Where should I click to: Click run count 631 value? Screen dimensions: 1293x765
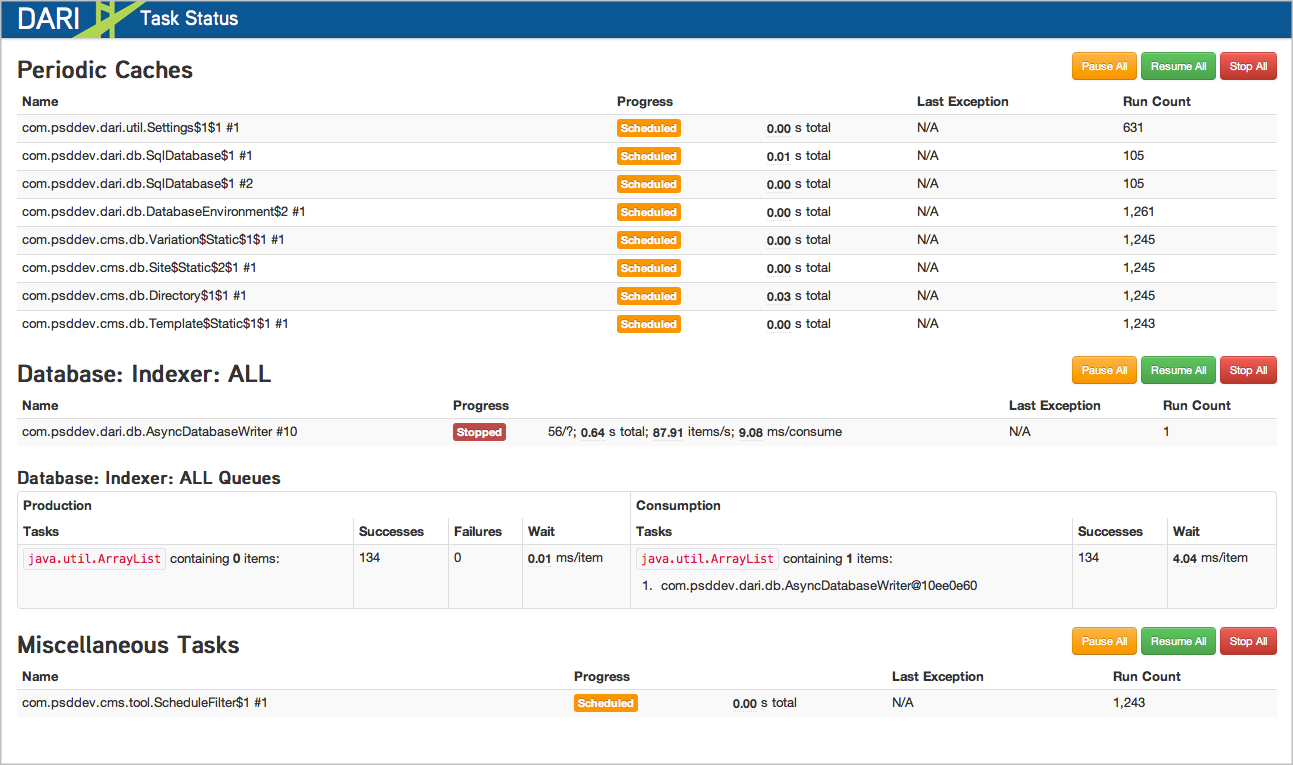click(1133, 128)
